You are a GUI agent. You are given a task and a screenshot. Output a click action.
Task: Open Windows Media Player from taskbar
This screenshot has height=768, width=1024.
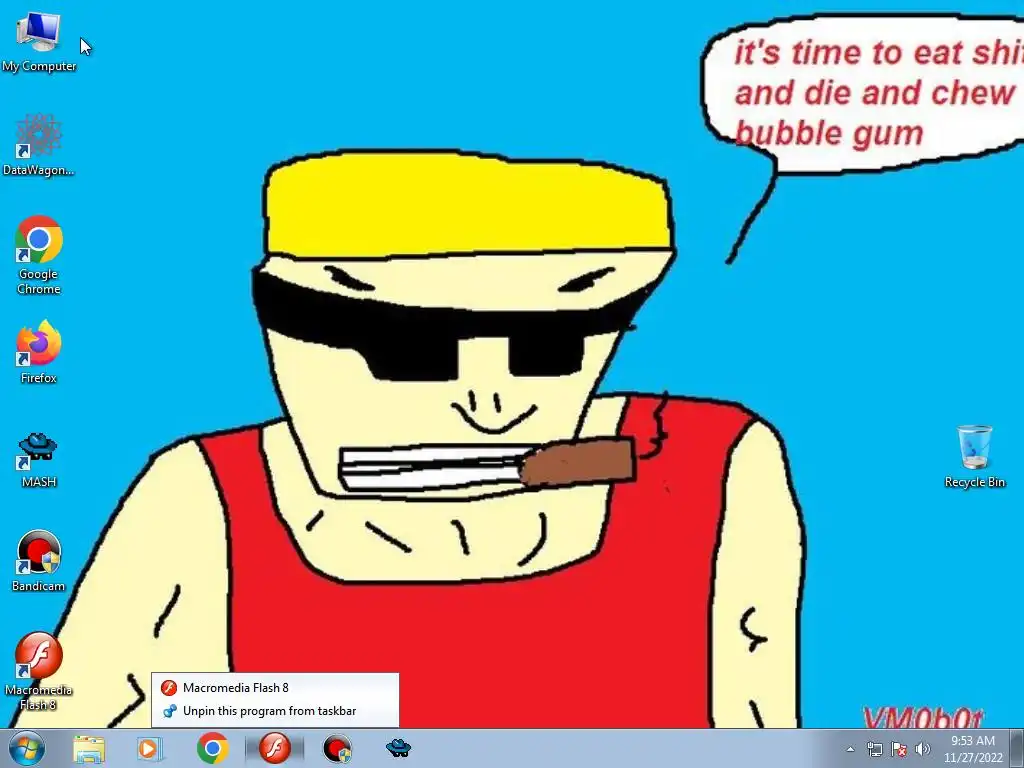pyautogui.click(x=150, y=748)
